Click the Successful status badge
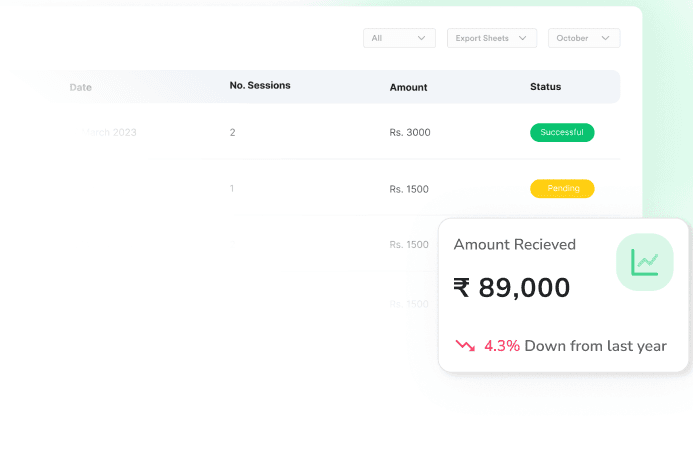This screenshot has height=465, width=693. (x=562, y=133)
